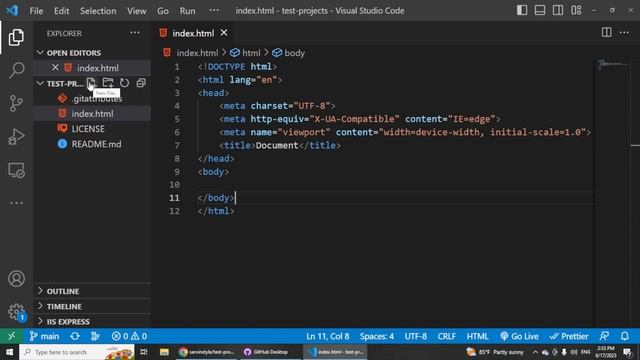The image size is (640, 360).
Task: Open the File menu
Action: click(36, 11)
